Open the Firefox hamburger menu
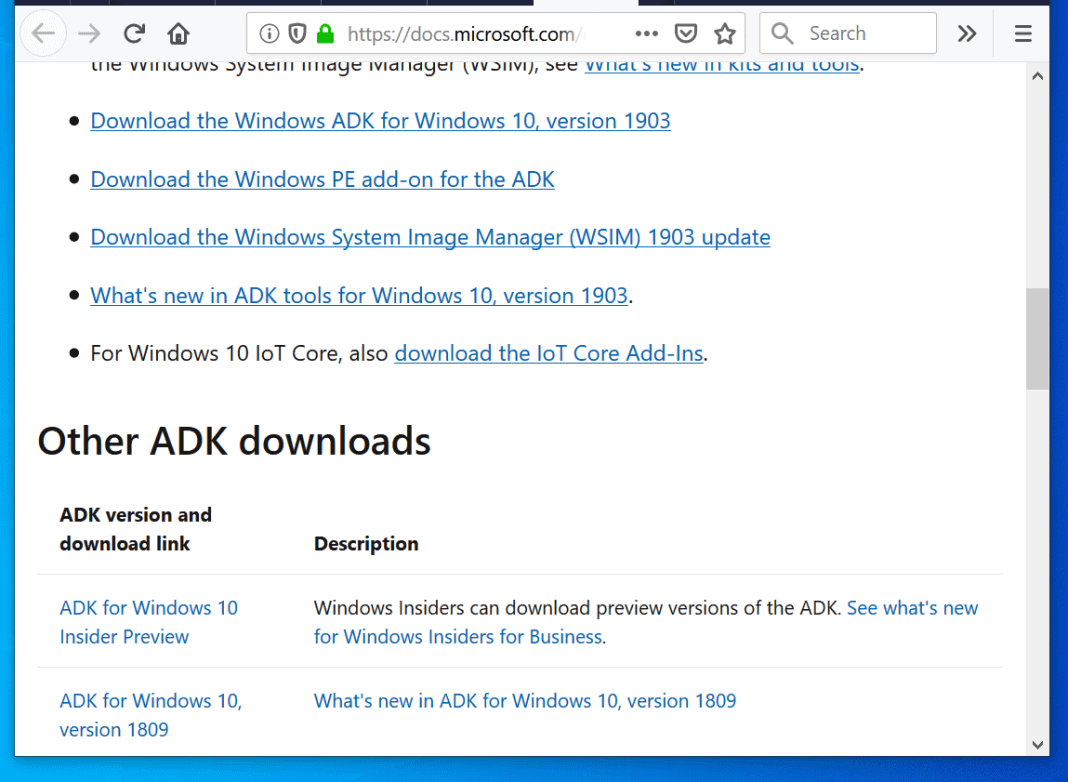 pyautogui.click(x=1023, y=33)
